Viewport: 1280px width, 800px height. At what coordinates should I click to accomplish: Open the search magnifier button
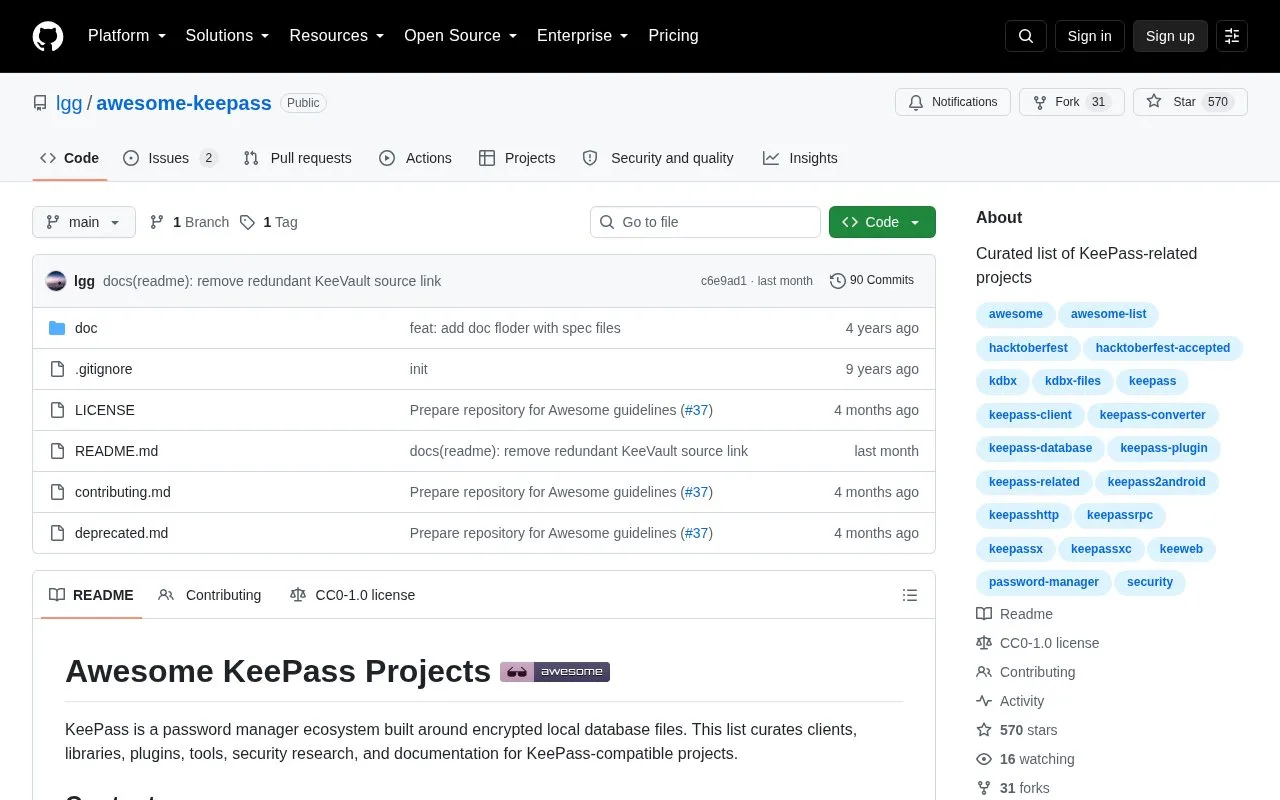click(x=1026, y=36)
